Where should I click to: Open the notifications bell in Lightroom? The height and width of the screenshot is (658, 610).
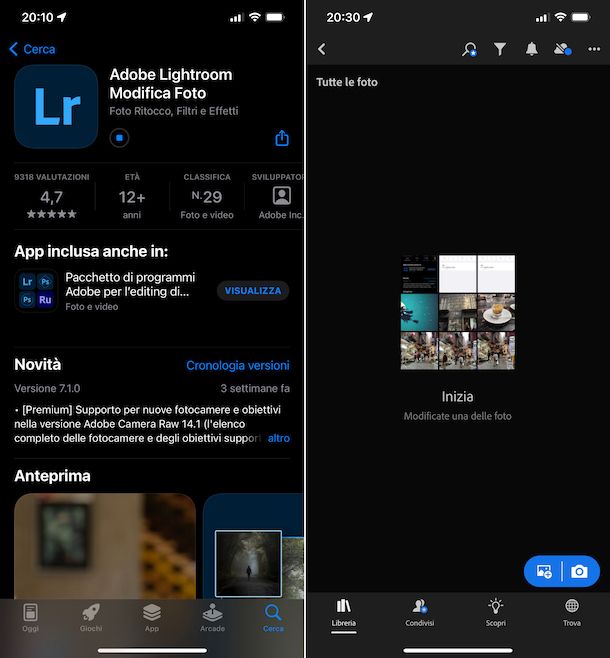[532, 49]
